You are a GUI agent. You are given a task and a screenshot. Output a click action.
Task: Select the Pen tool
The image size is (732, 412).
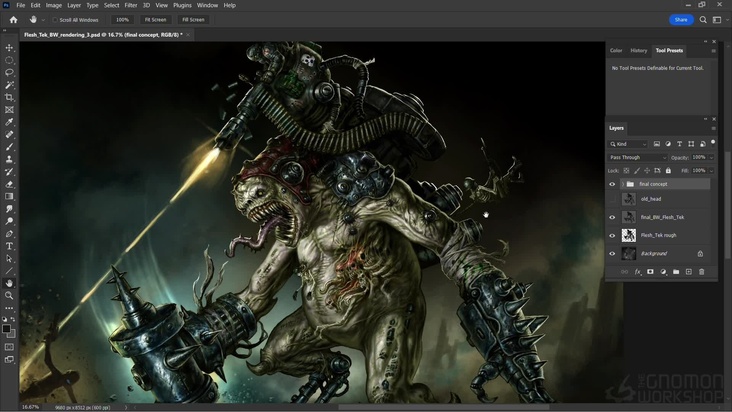click(x=9, y=234)
